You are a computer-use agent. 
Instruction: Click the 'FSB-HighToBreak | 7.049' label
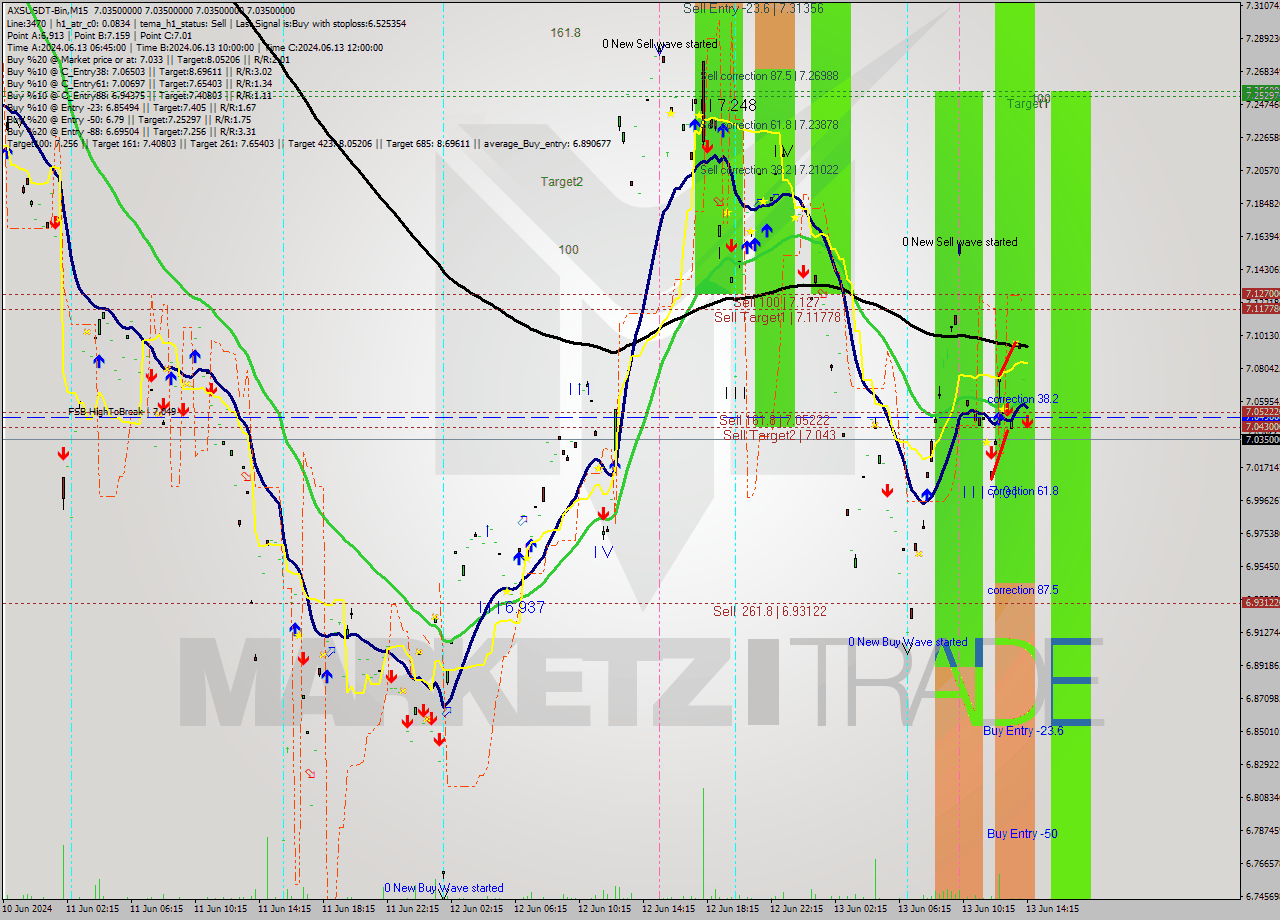click(x=121, y=411)
